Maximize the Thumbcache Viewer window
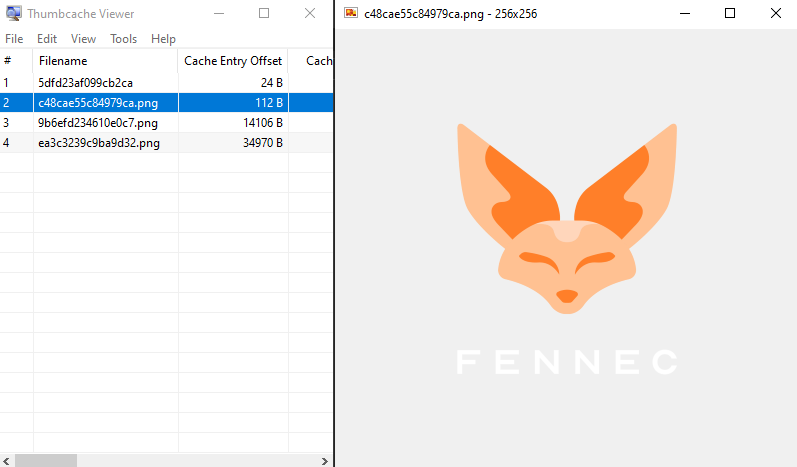 [x=264, y=13]
